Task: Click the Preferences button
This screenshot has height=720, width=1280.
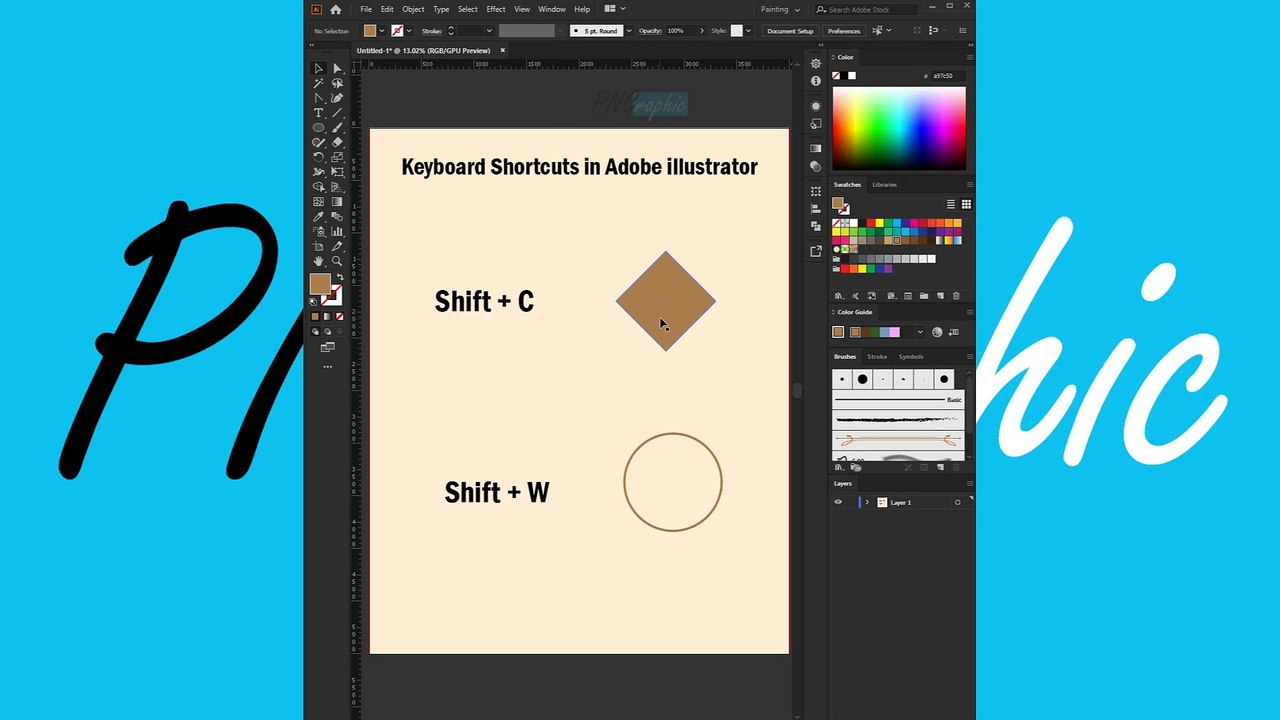Action: point(844,31)
